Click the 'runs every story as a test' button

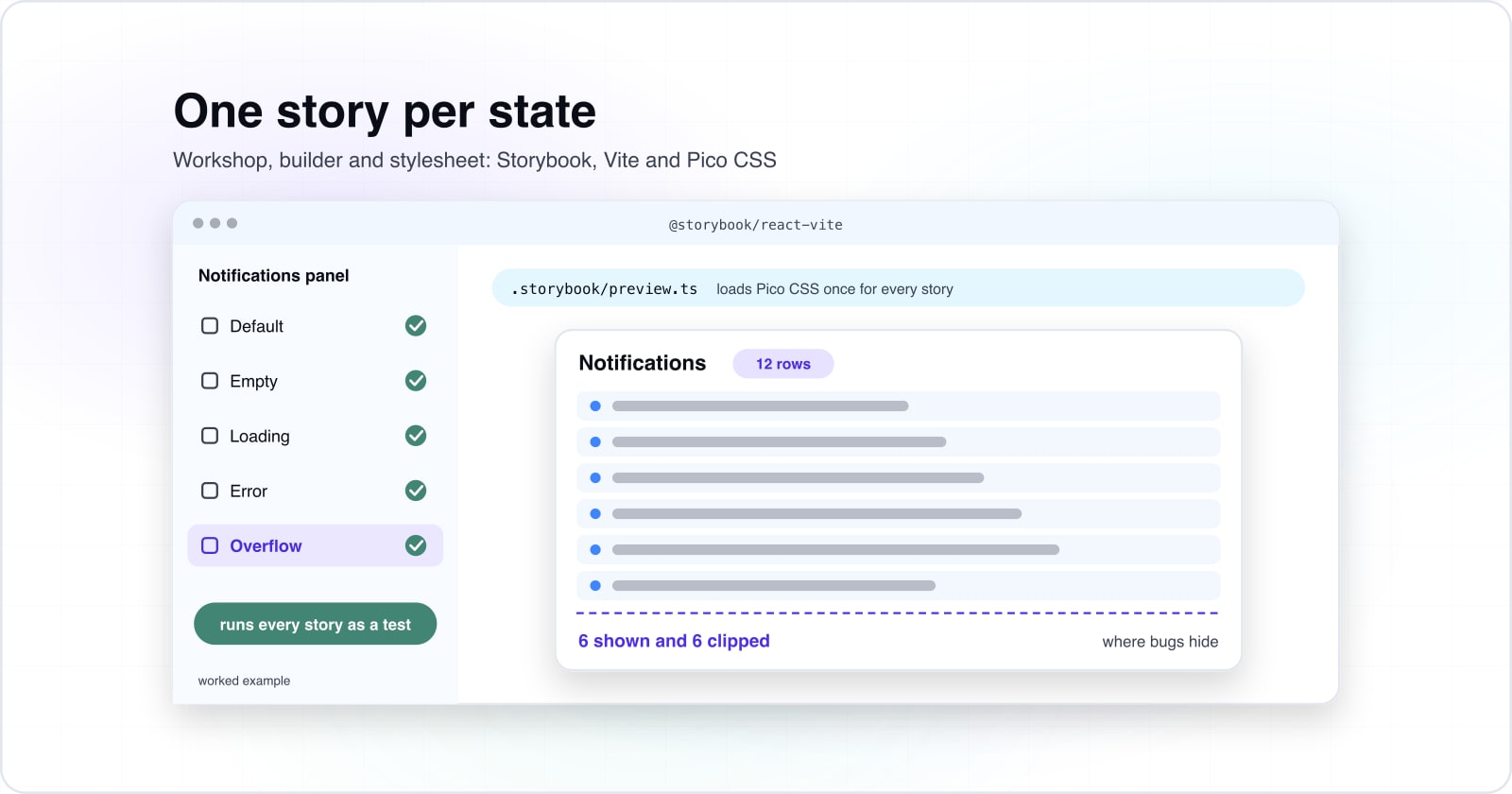pyautogui.click(x=316, y=624)
